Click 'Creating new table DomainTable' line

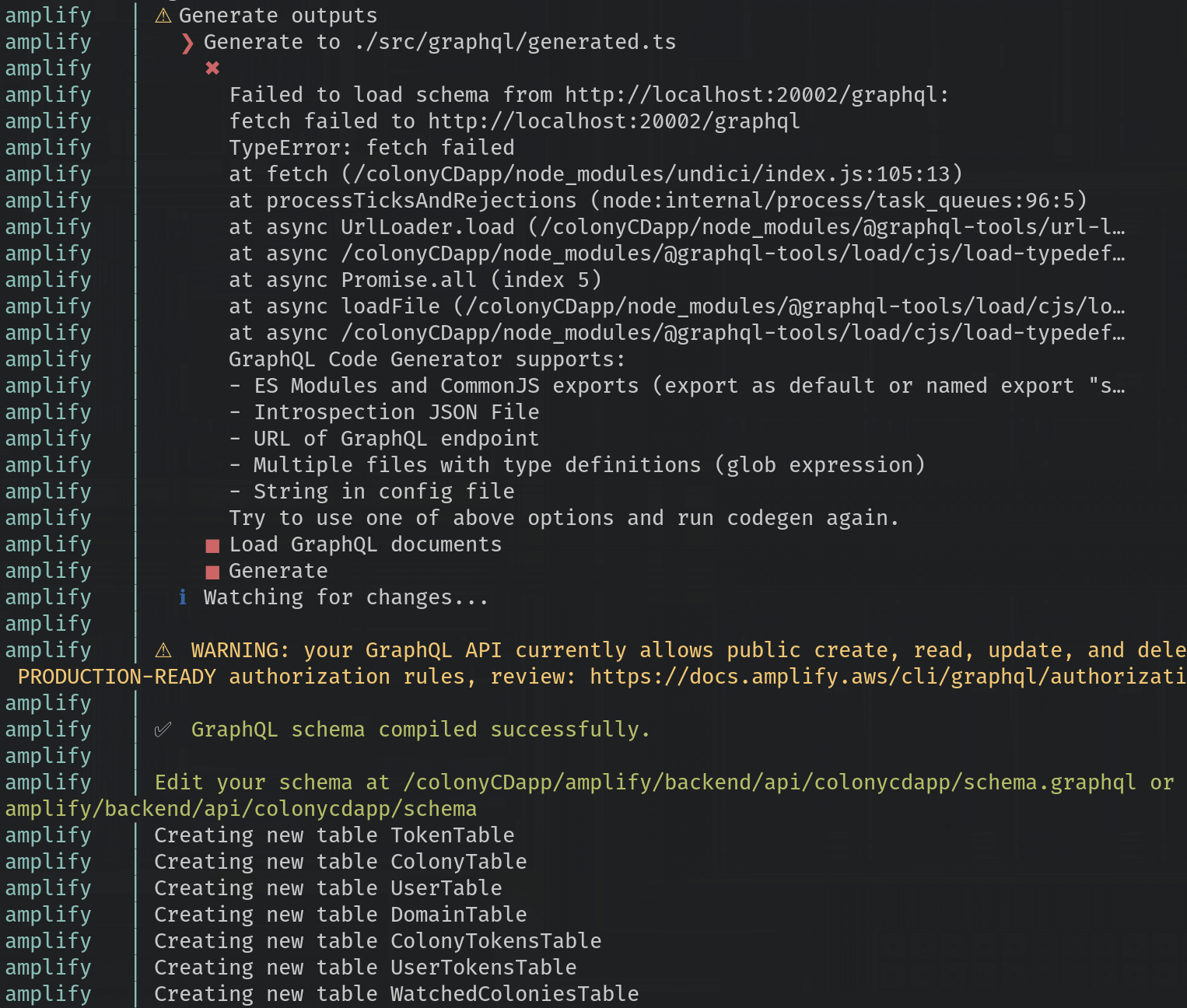341,915
